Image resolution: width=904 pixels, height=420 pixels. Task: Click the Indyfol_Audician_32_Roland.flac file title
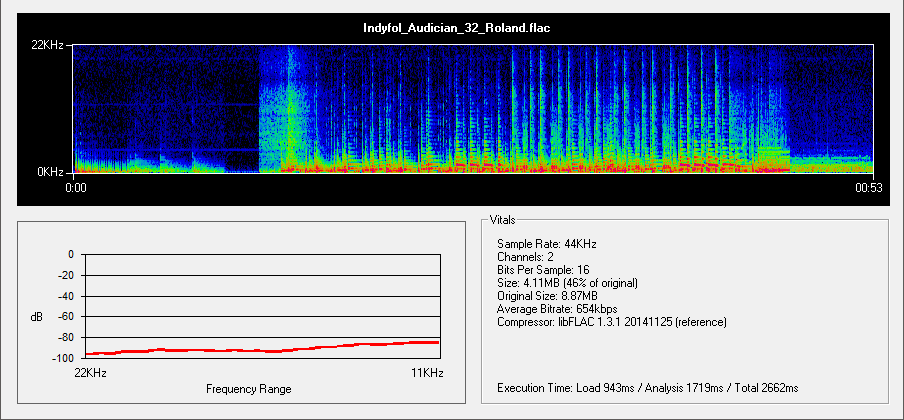point(456,28)
